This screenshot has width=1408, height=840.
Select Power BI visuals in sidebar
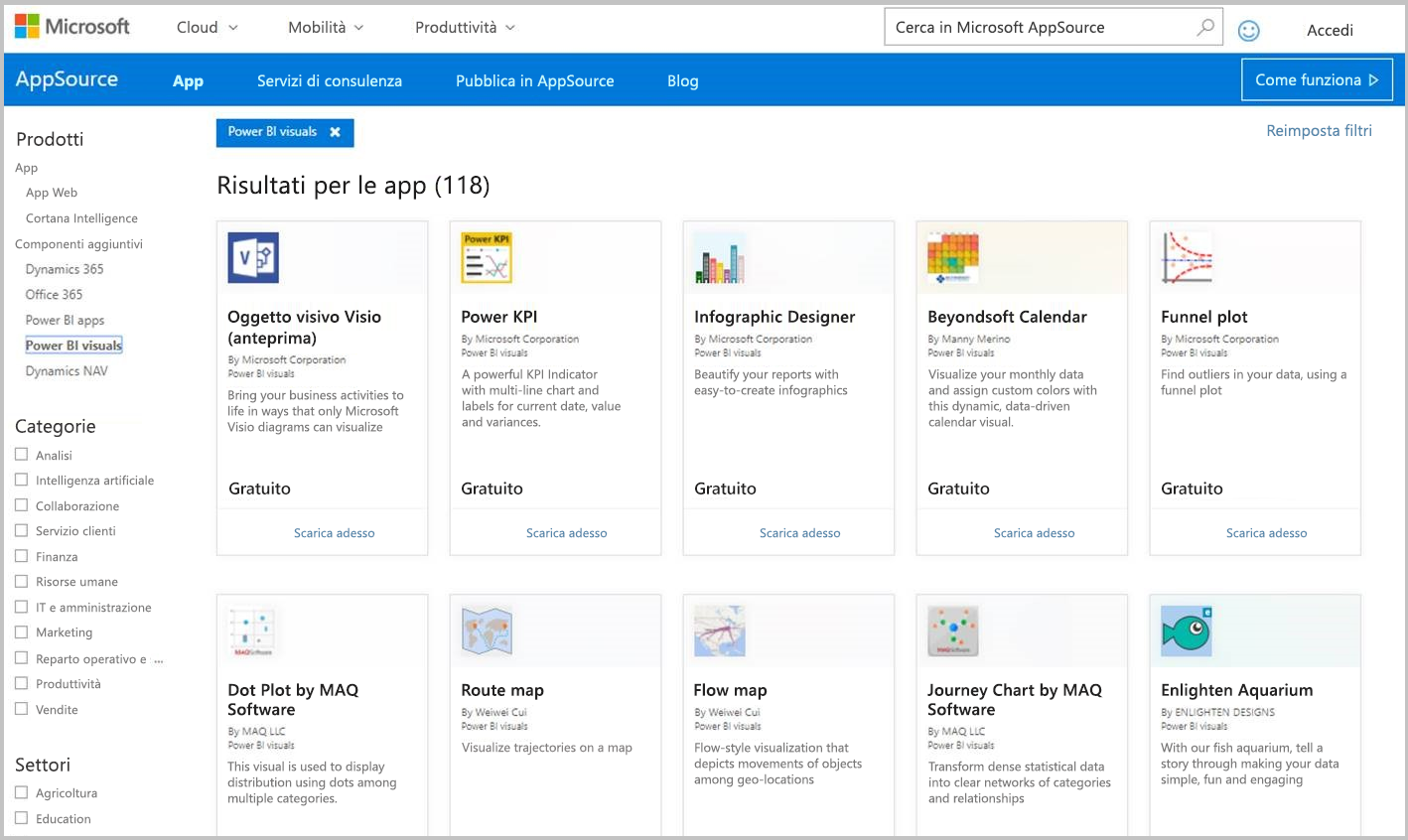click(x=73, y=346)
